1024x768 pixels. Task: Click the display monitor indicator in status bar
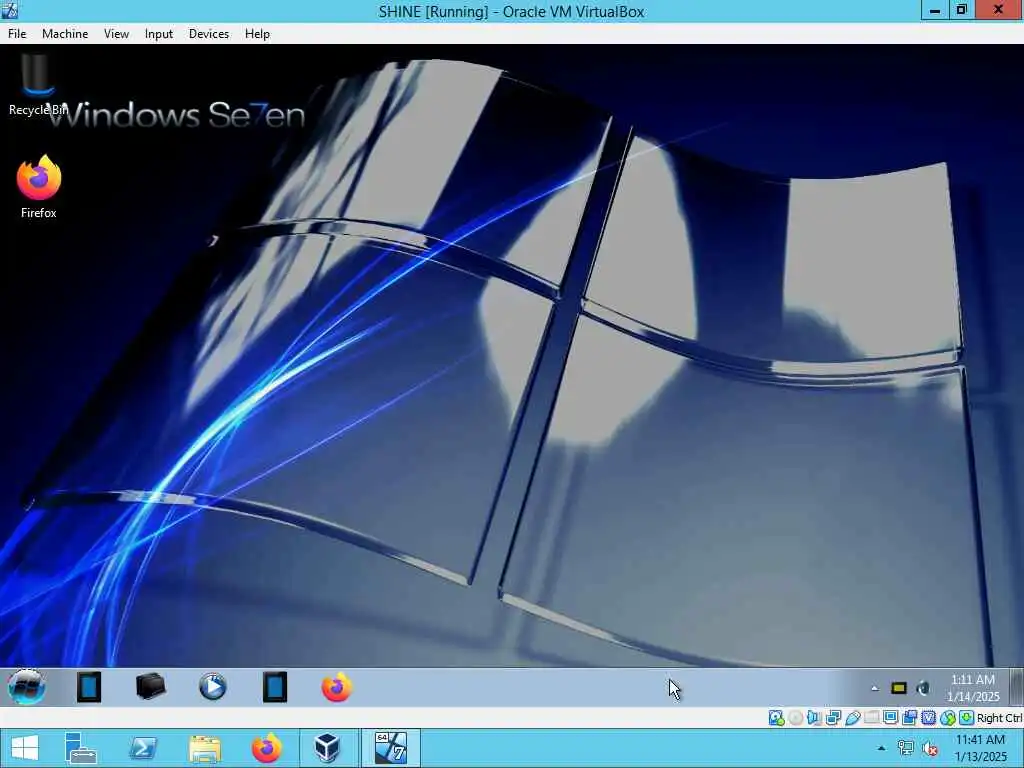tap(890, 718)
